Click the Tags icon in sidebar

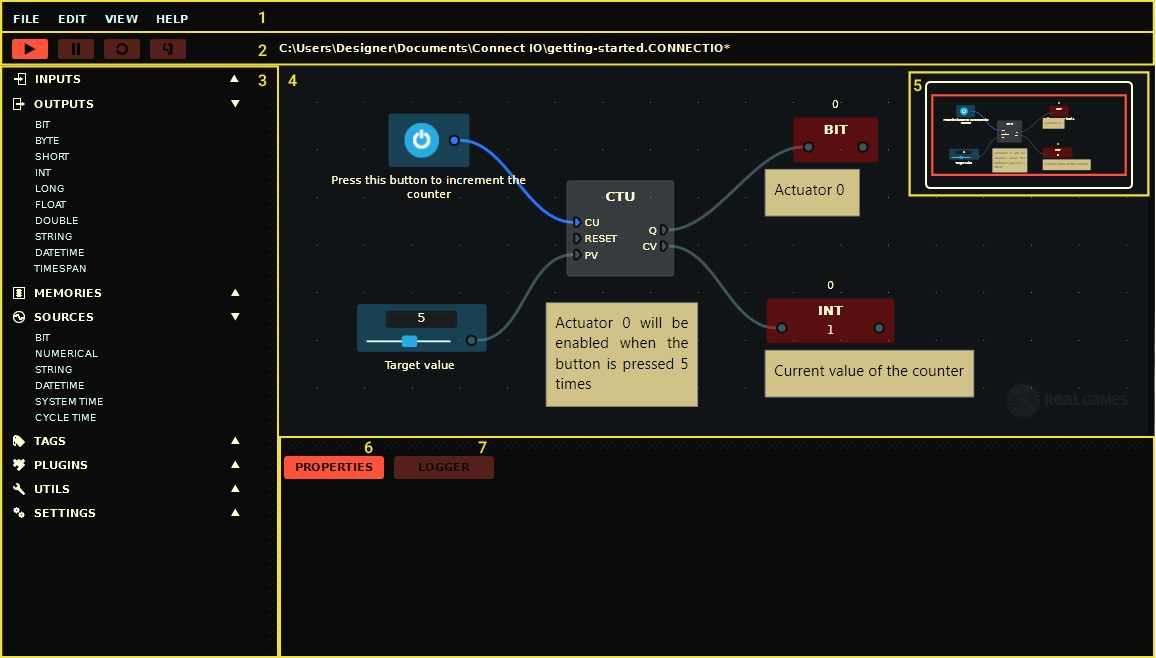[19, 441]
